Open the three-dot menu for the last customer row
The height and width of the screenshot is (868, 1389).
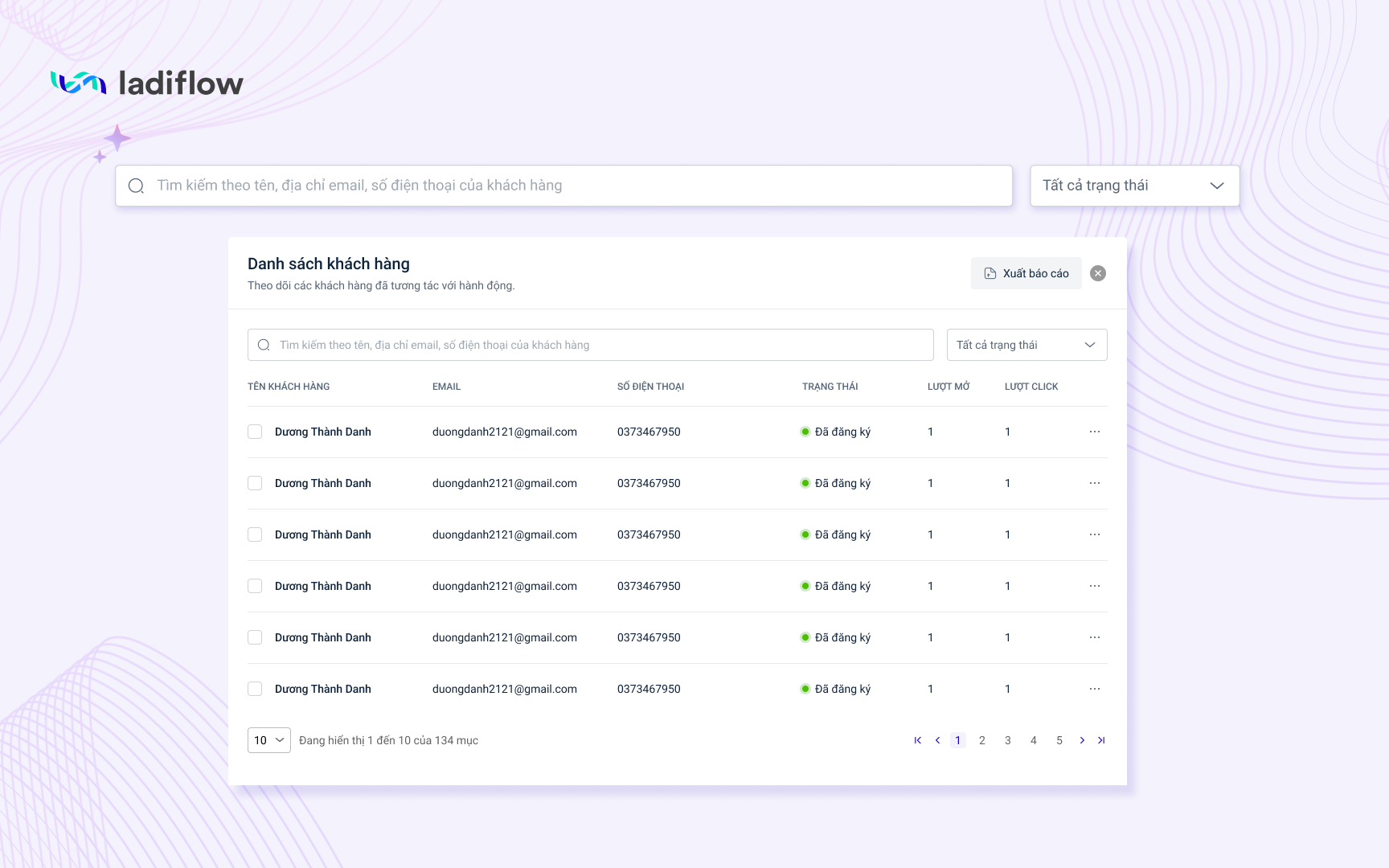point(1094,689)
